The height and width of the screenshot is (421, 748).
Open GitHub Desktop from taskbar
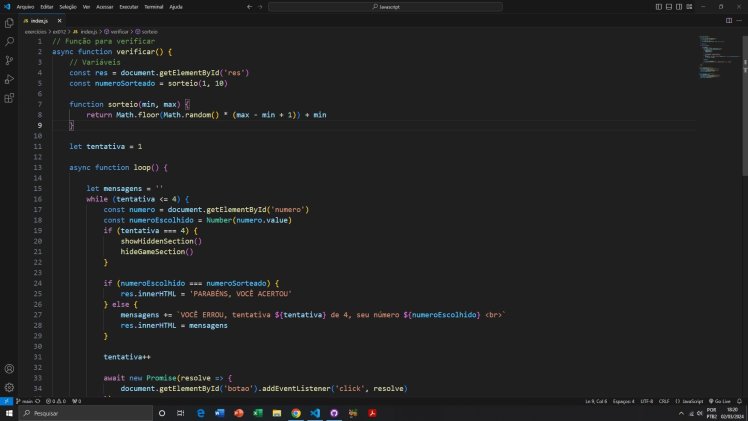334,413
